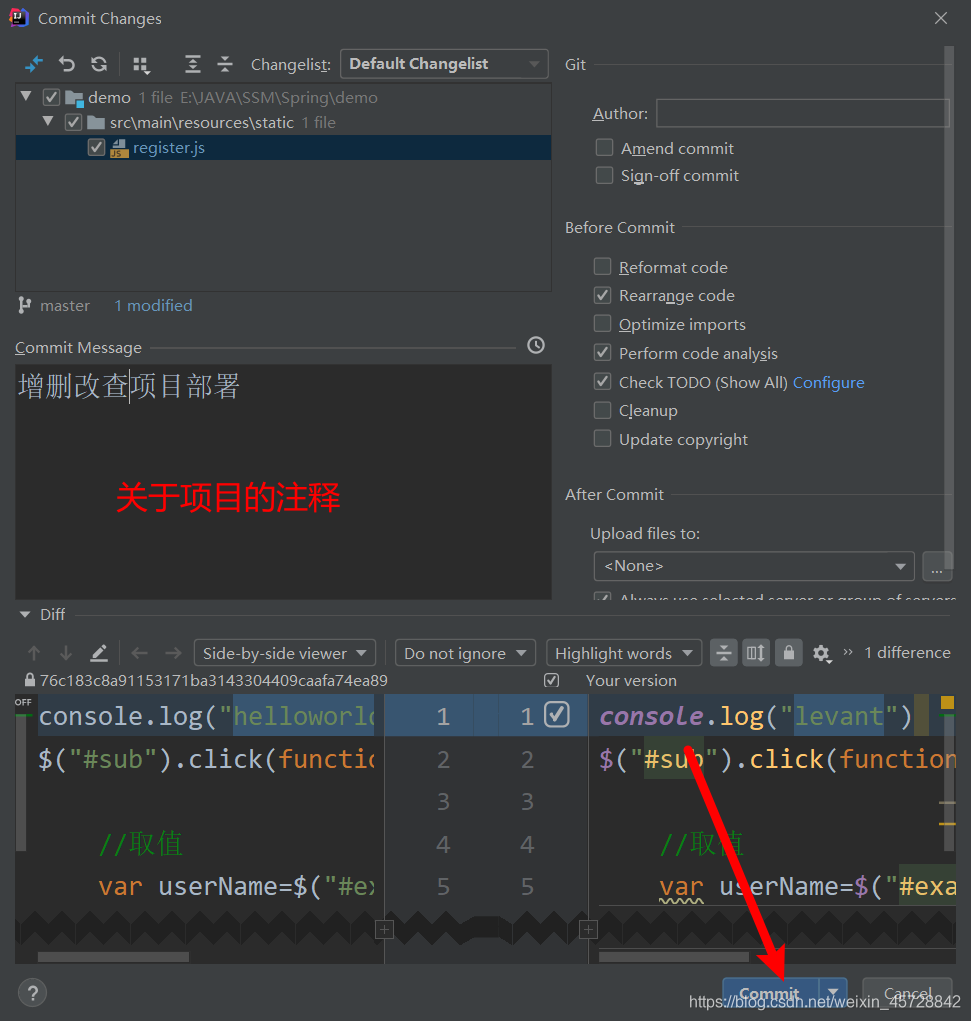
Task: Toggle the editor read-only lock icon
Action: [789, 652]
